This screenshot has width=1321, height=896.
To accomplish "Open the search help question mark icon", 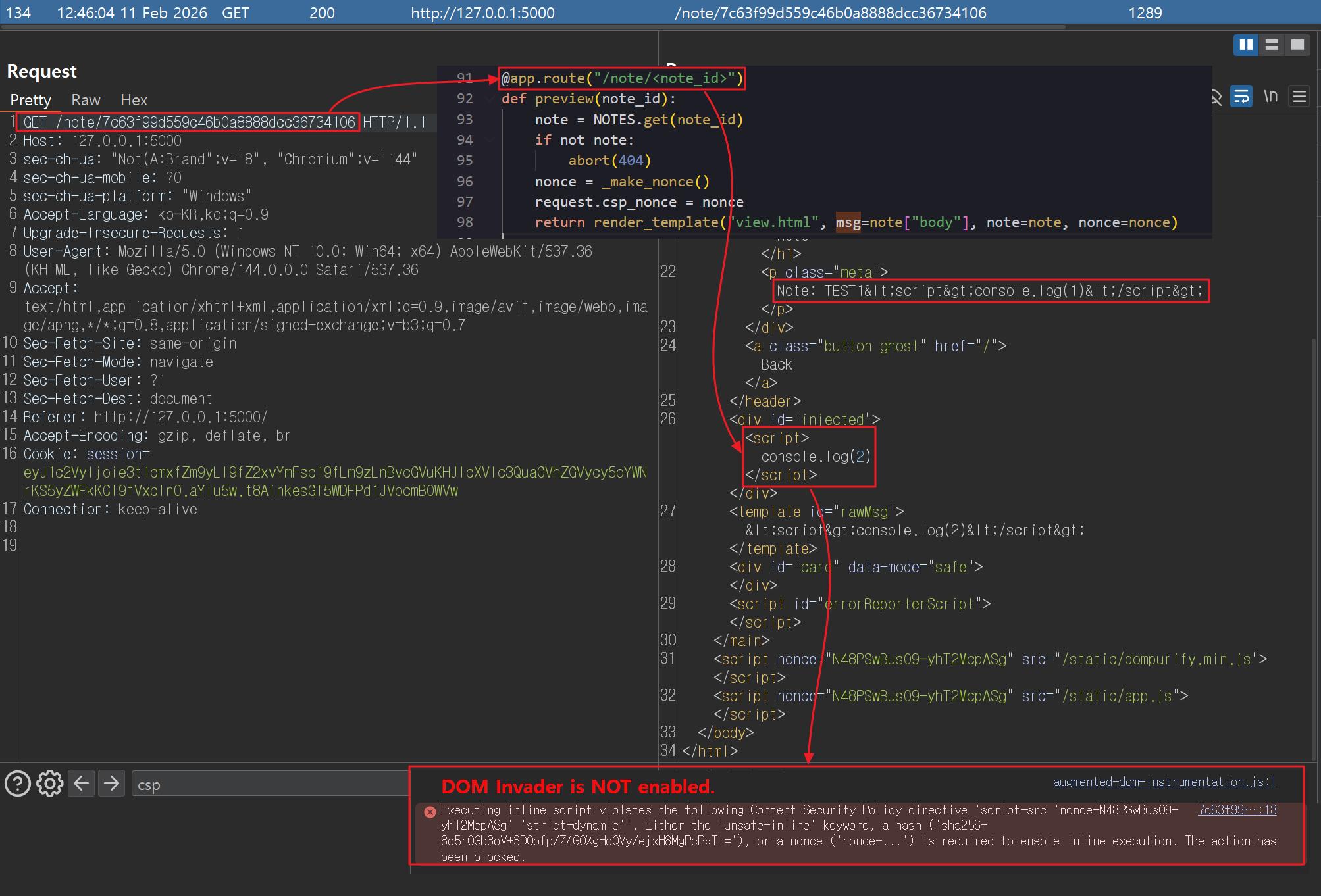I will [18, 784].
